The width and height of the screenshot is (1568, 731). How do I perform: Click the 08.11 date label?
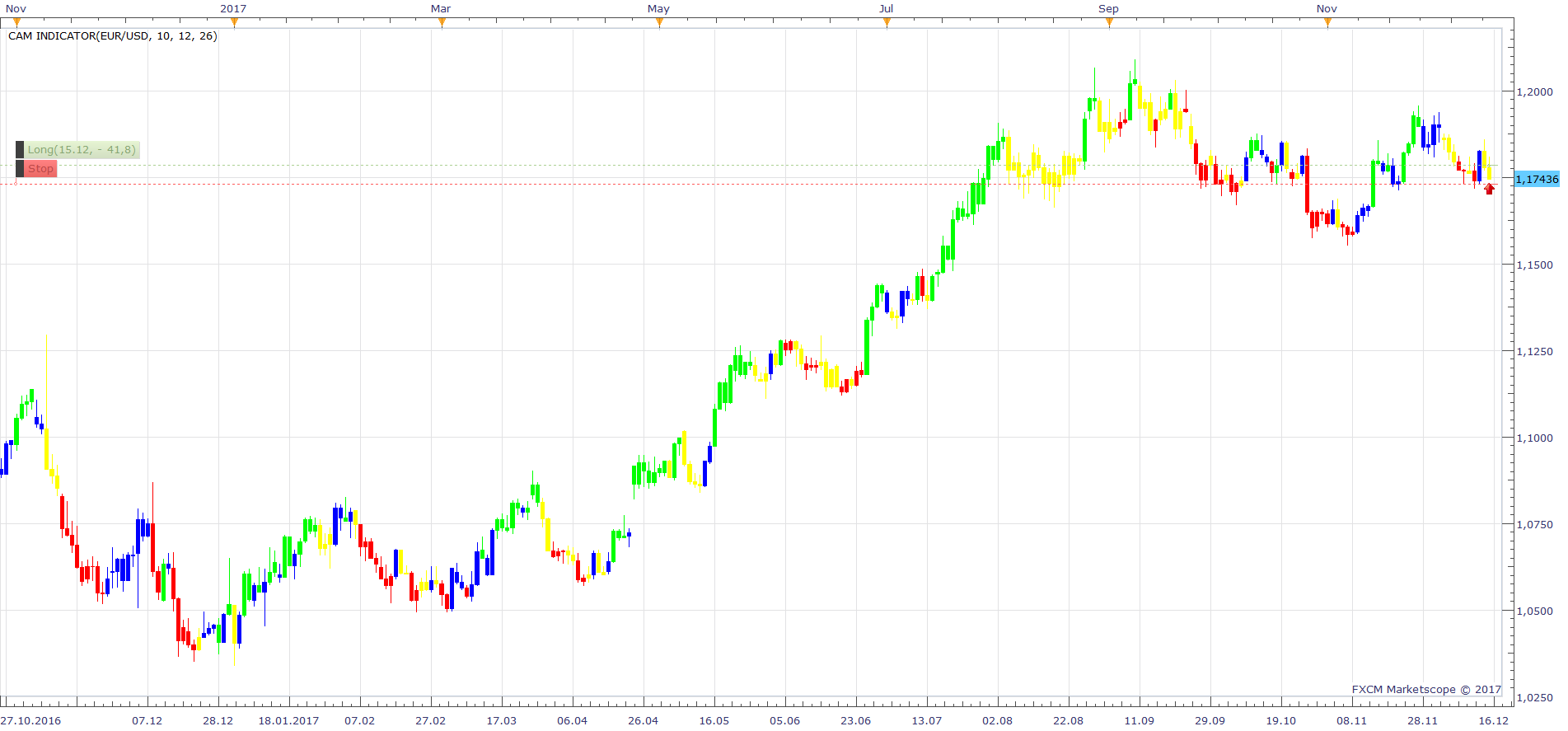[x=1352, y=720]
